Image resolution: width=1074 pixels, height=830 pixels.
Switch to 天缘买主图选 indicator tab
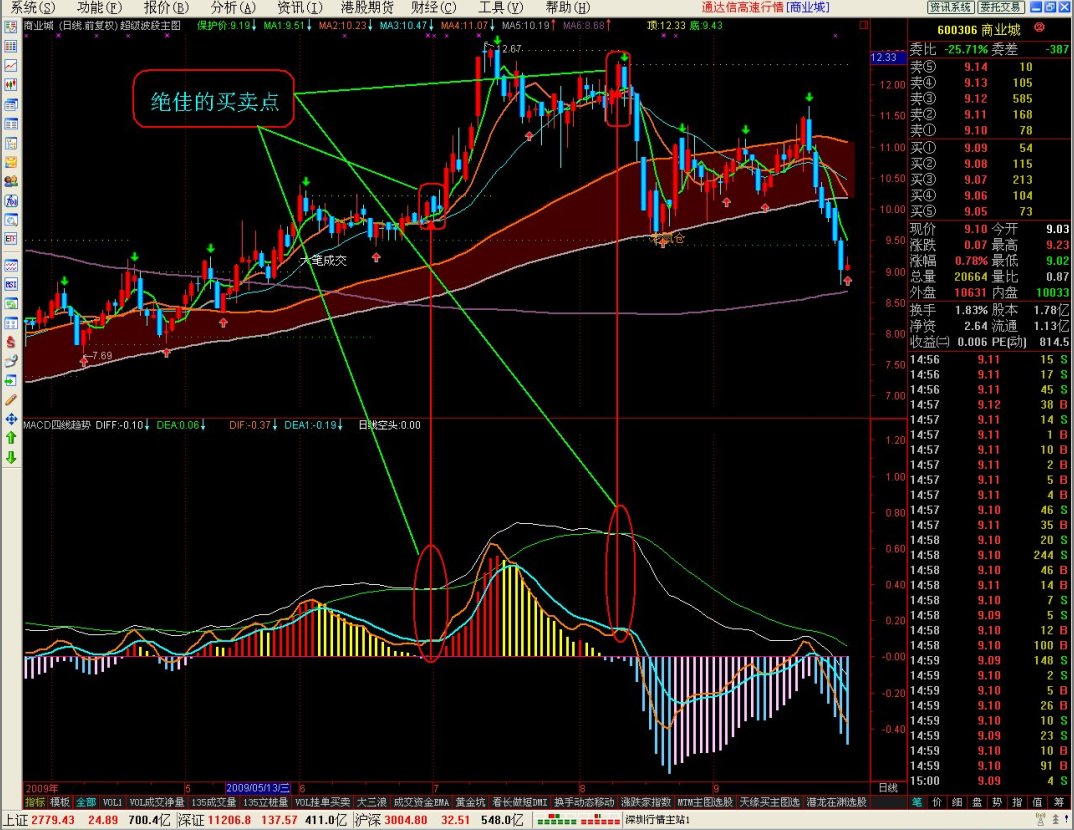pyautogui.click(x=770, y=802)
